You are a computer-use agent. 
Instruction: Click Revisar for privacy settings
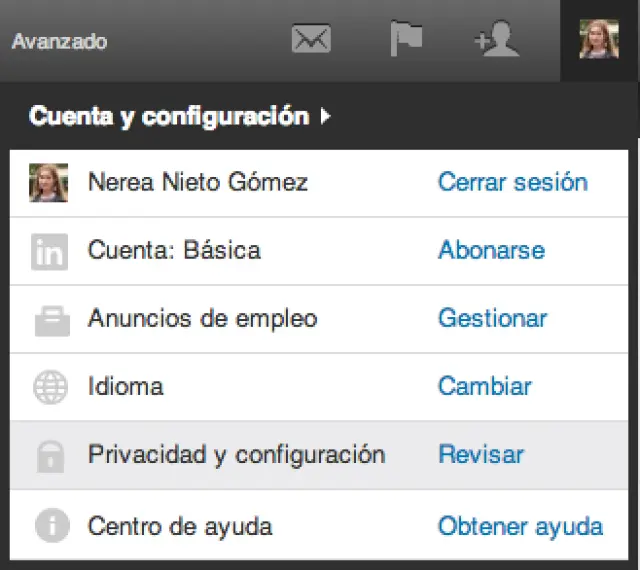tap(481, 455)
